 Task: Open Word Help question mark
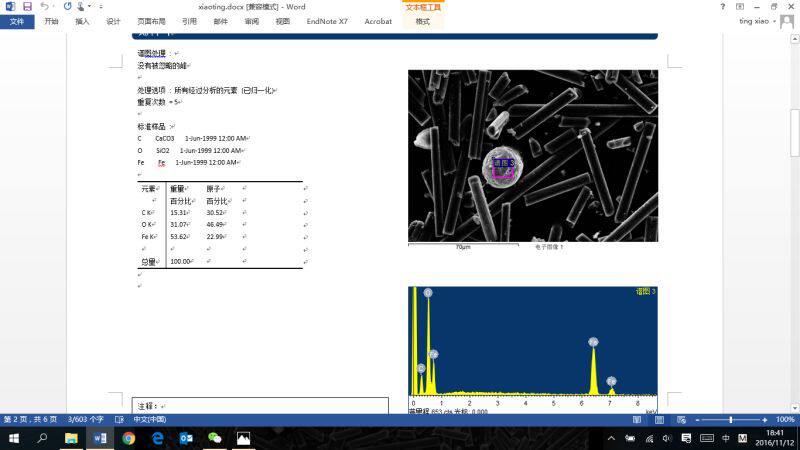722,7
